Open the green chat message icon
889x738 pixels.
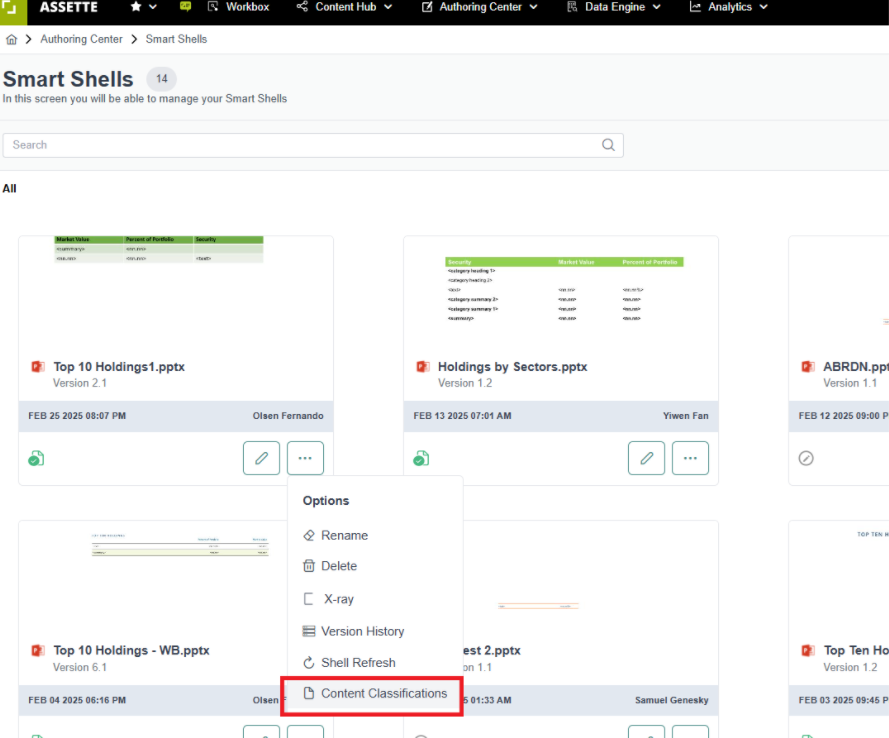click(185, 7)
